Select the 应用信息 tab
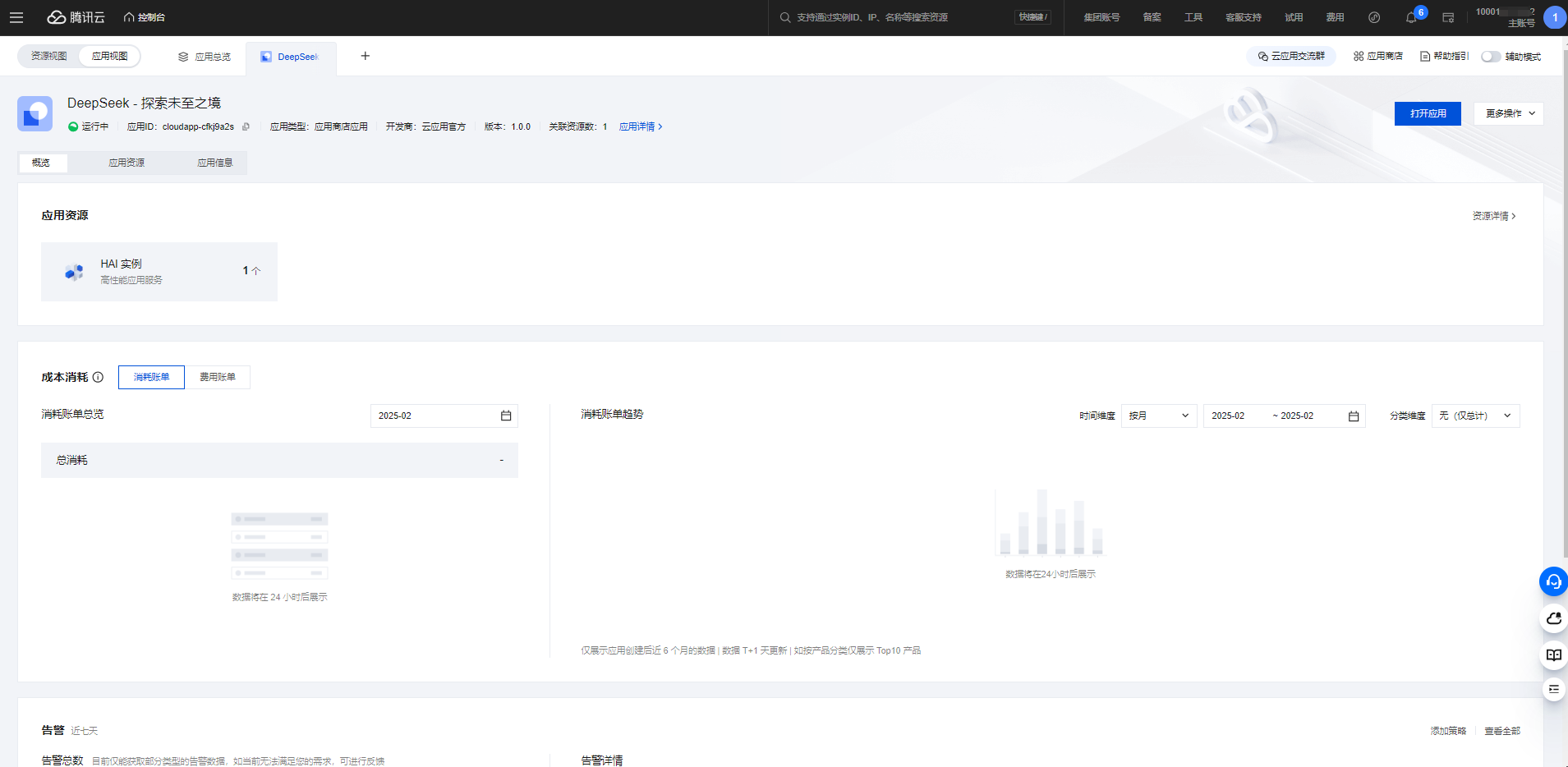The height and width of the screenshot is (767, 1568). point(214,163)
